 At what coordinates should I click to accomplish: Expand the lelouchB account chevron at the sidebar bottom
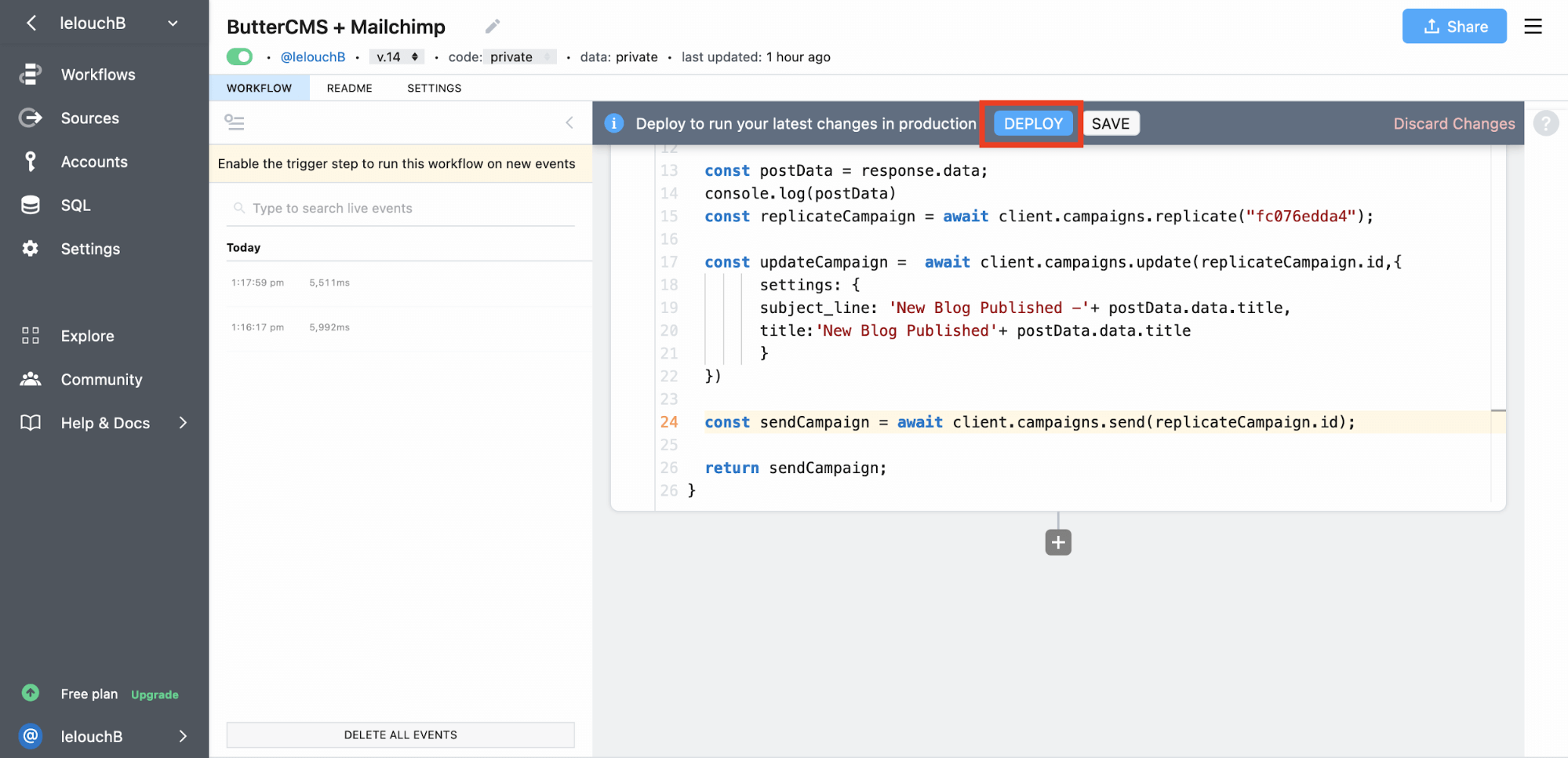coord(183,736)
